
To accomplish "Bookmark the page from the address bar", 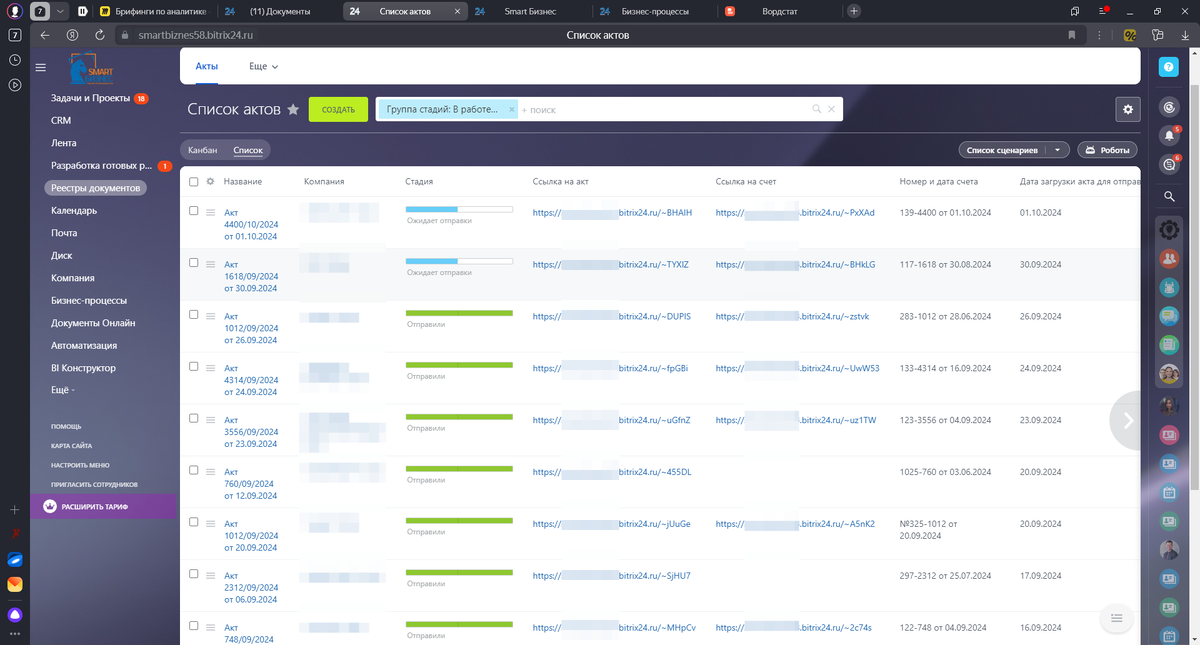I will pyautogui.click(x=1072, y=35).
